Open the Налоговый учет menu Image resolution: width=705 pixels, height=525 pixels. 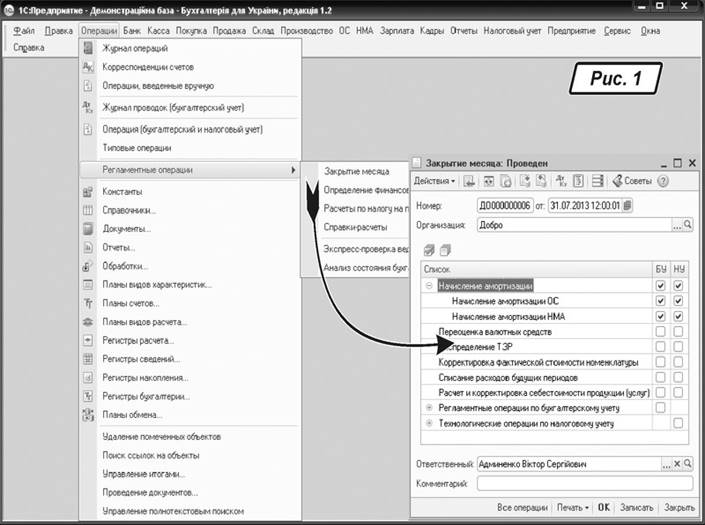[512, 31]
